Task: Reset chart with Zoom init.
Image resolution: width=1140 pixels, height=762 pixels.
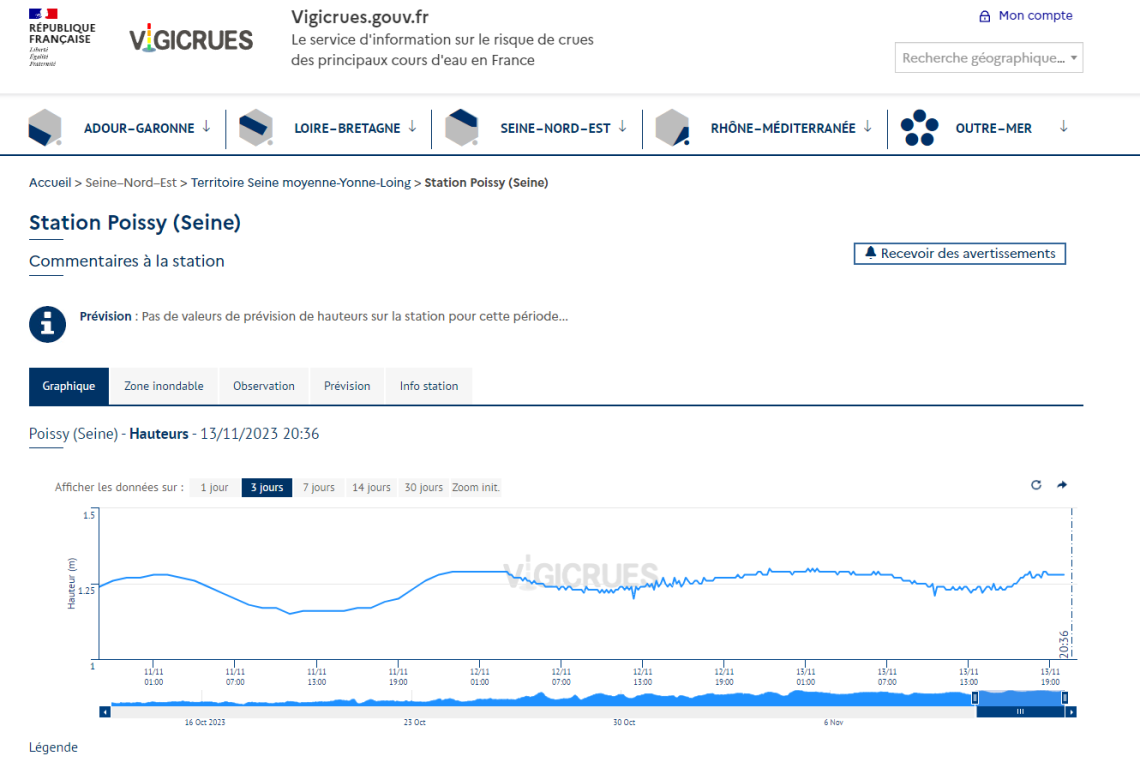Action: point(475,487)
